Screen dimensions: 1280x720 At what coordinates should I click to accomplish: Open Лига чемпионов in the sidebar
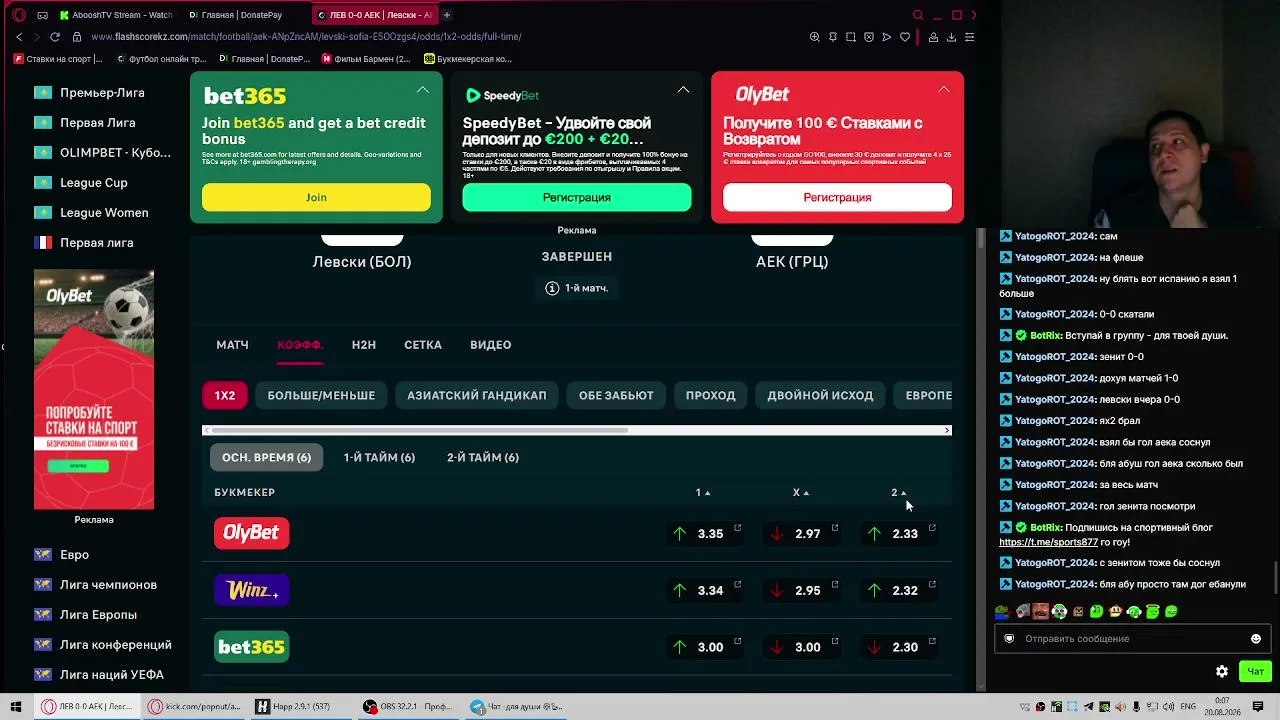108,585
